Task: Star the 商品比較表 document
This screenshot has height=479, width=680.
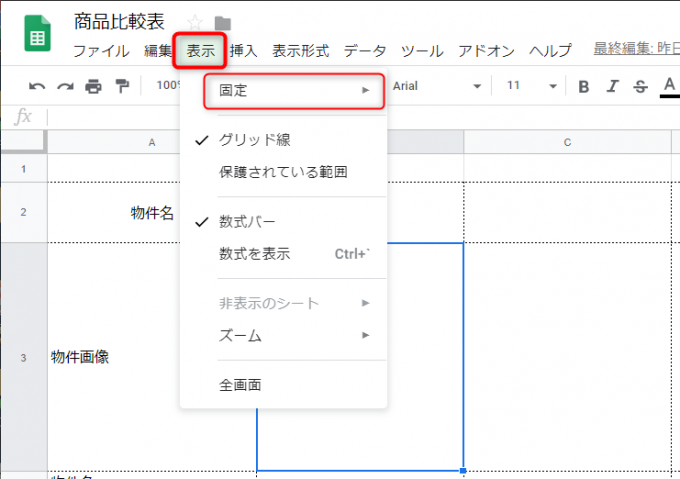Action: [195, 22]
